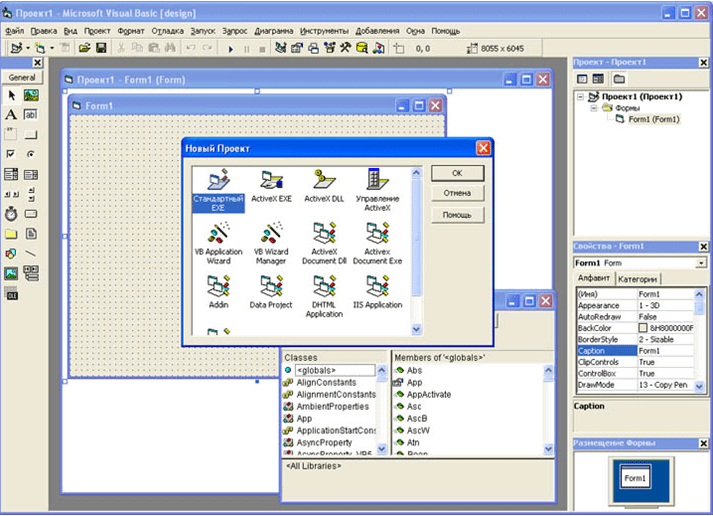Image resolution: width=713 pixels, height=516 pixels.
Task: Collapse the Формы folder in project tree
Action: pyautogui.click(x=593, y=108)
